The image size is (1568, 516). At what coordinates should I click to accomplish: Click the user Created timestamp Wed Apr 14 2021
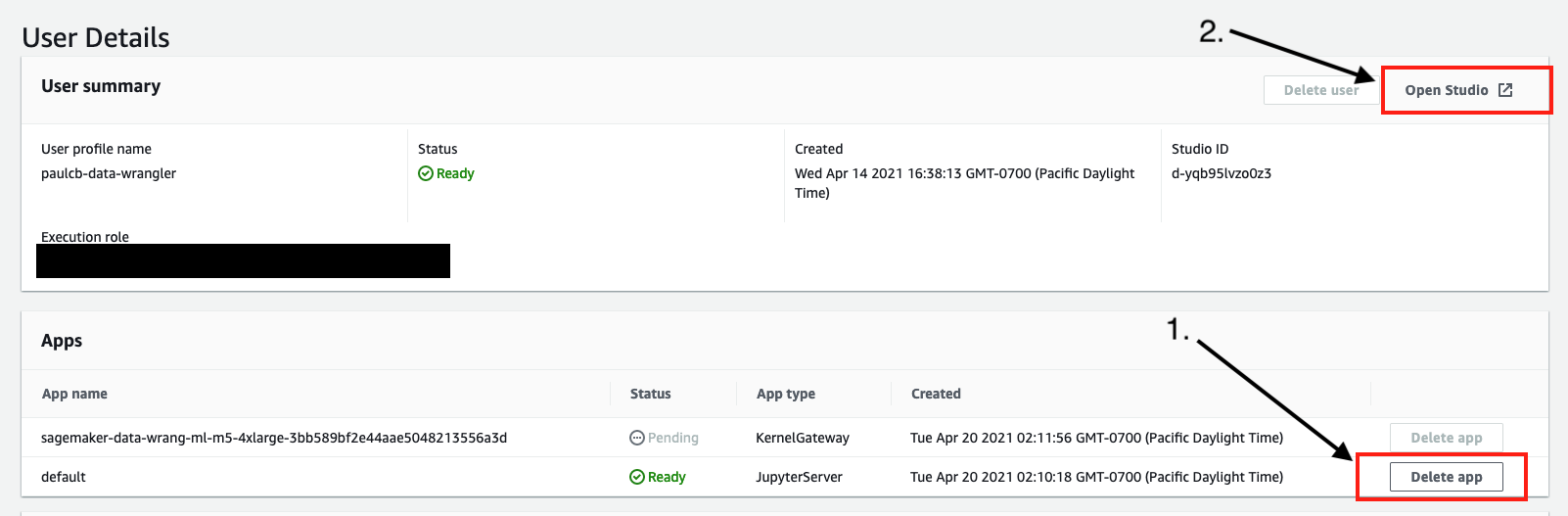(x=964, y=173)
